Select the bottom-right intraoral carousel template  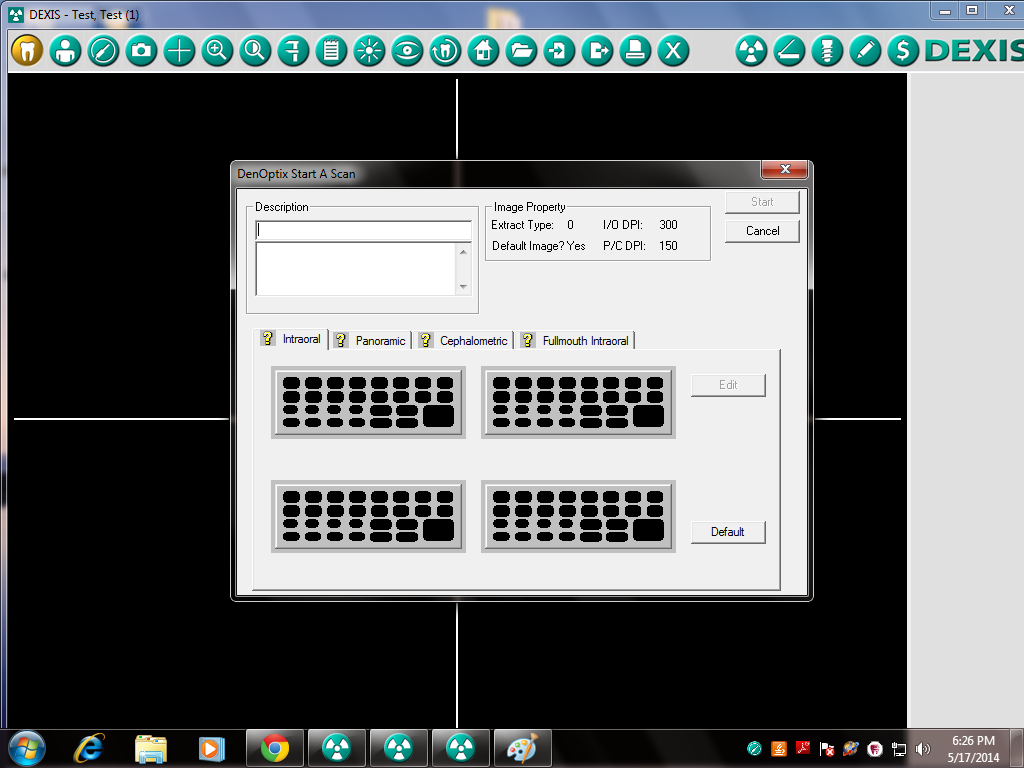pyautogui.click(x=578, y=517)
